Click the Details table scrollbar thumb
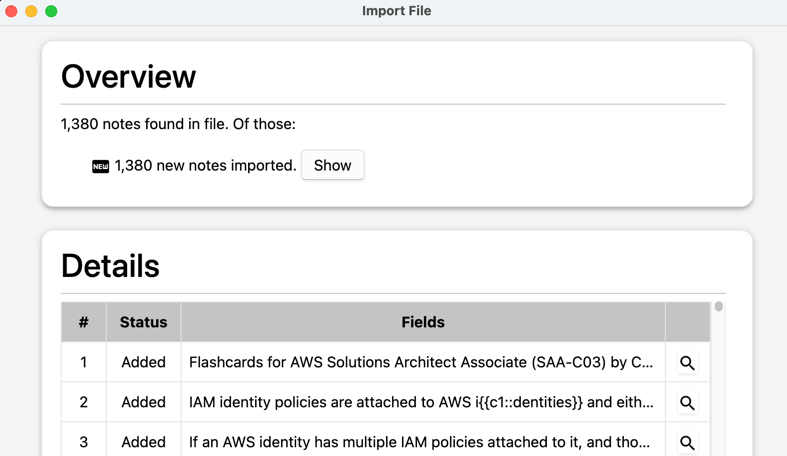The width and height of the screenshot is (787, 456). pos(718,307)
